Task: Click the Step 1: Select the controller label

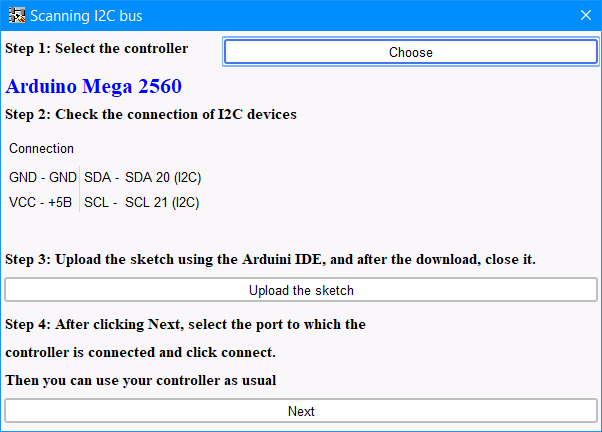Action: coord(96,48)
